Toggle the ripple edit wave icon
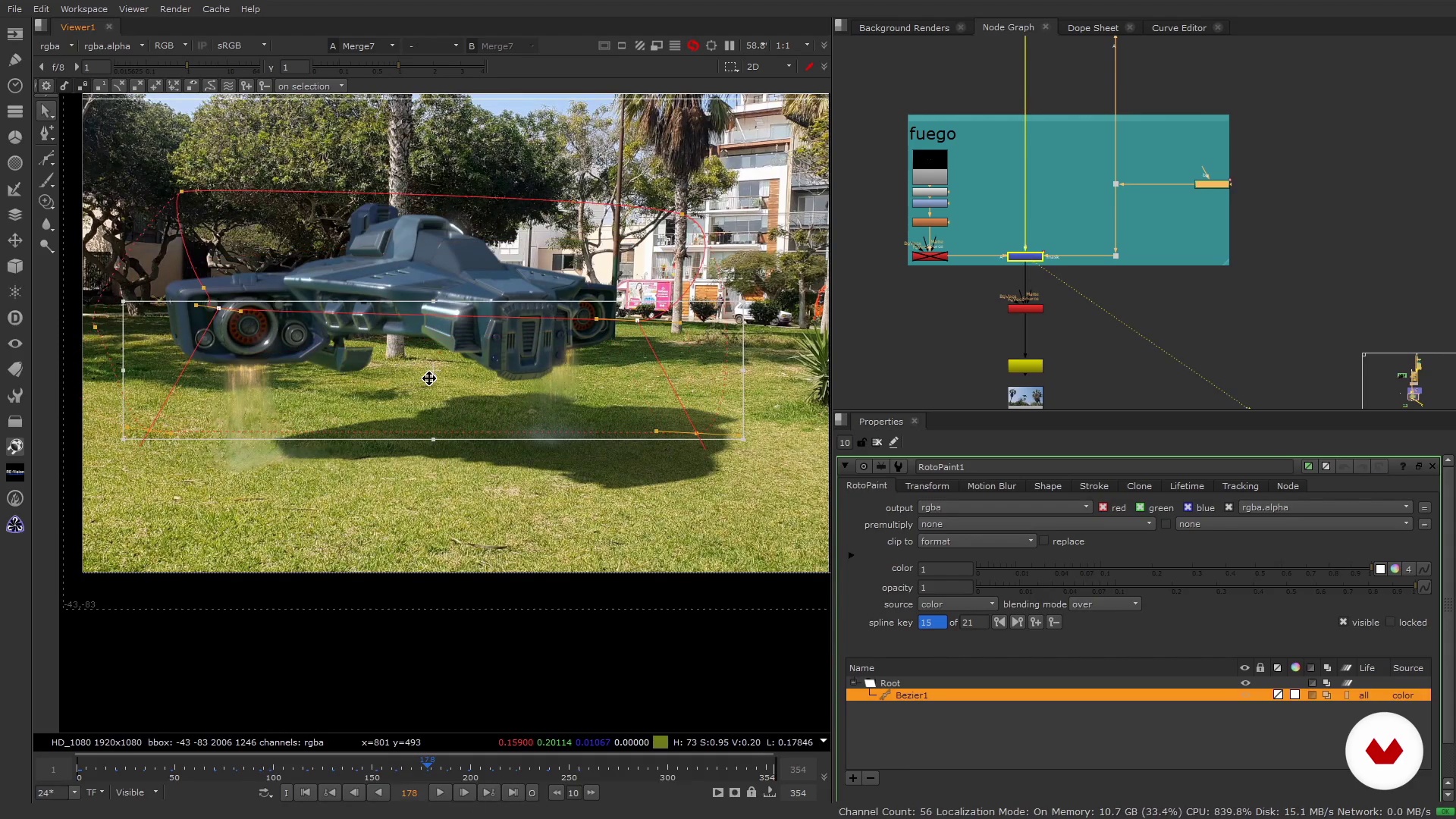Screen dimensions: 1456x819 [228, 86]
